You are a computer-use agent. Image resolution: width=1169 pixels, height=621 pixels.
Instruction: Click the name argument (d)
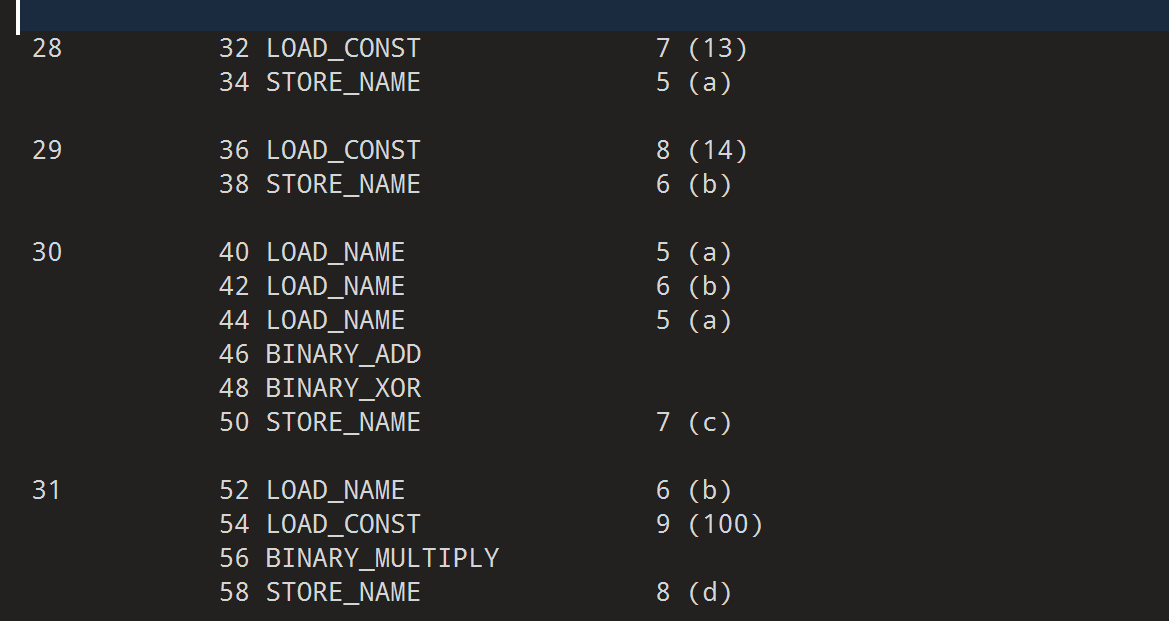pyautogui.click(x=710, y=592)
